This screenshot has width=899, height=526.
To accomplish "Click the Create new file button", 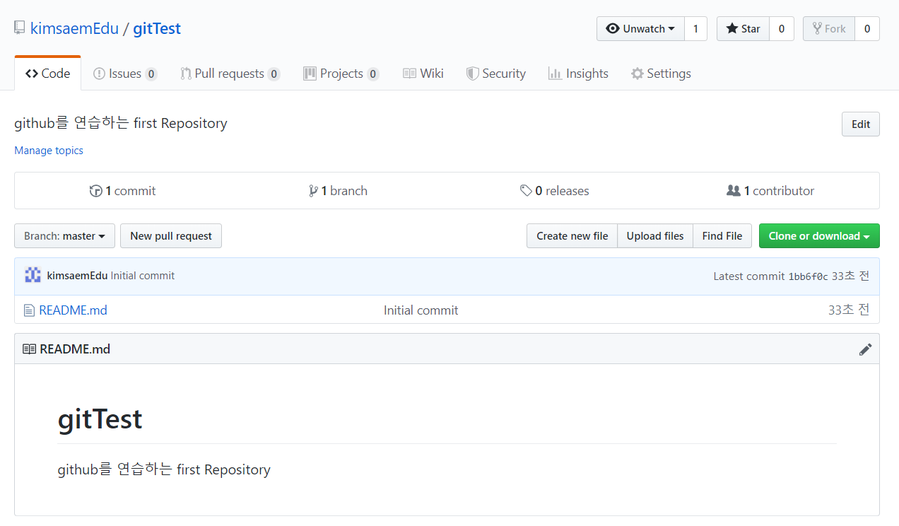I will (x=572, y=236).
